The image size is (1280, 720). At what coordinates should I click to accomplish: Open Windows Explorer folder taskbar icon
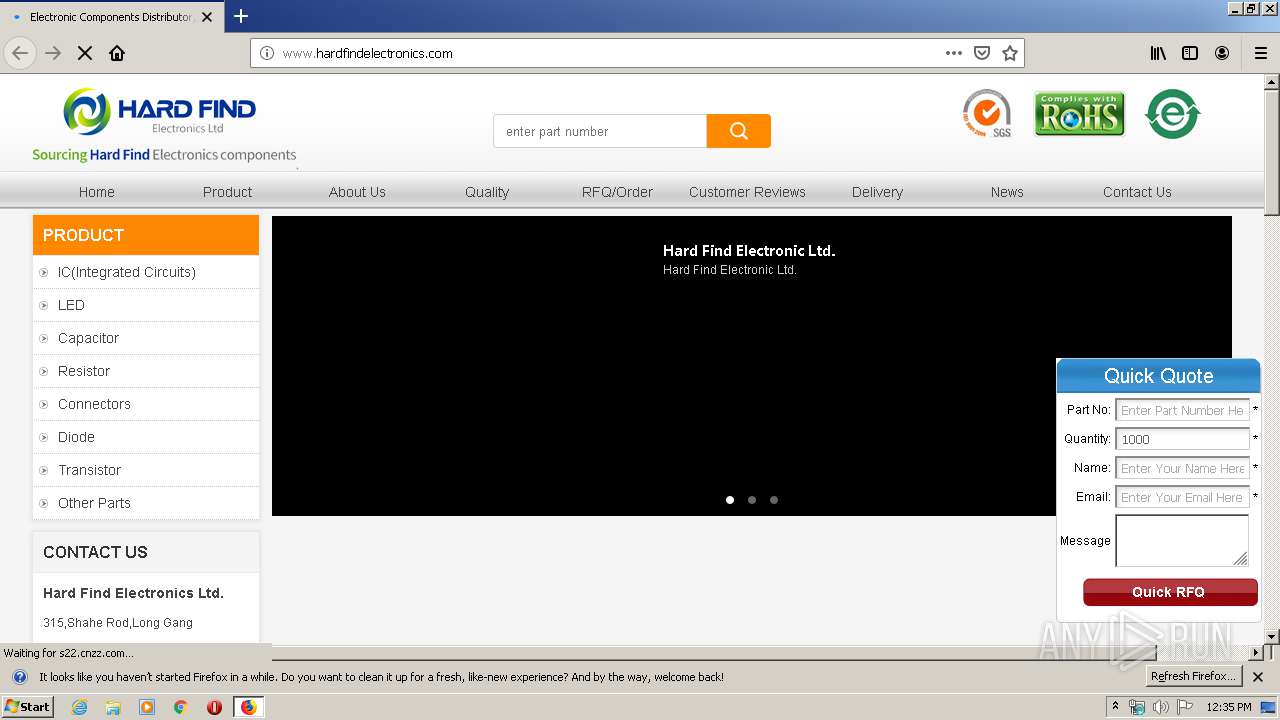[113, 707]
